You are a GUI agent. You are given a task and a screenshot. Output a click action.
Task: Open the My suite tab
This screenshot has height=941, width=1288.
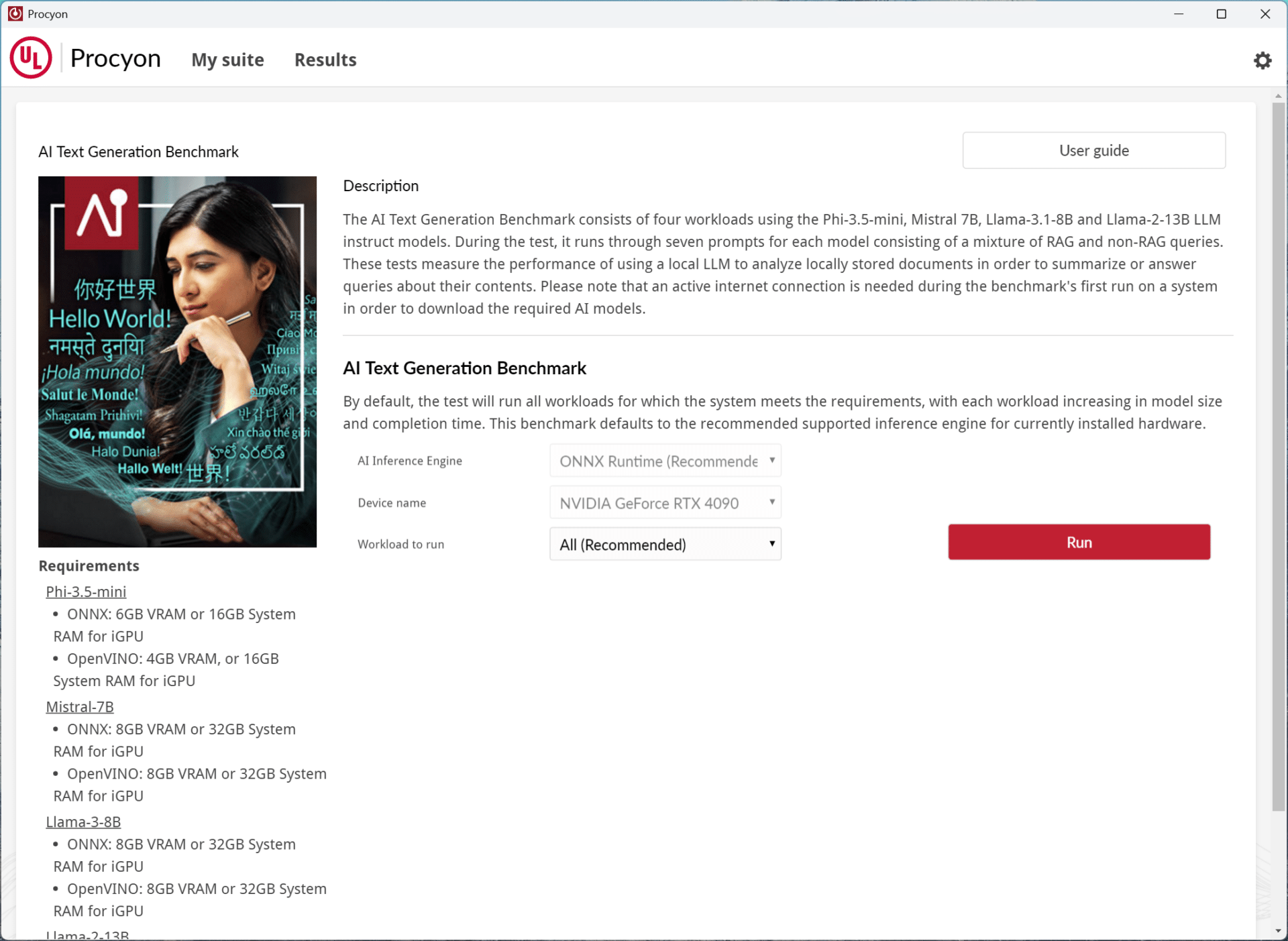pyautogui.click(x=227, y=60)
